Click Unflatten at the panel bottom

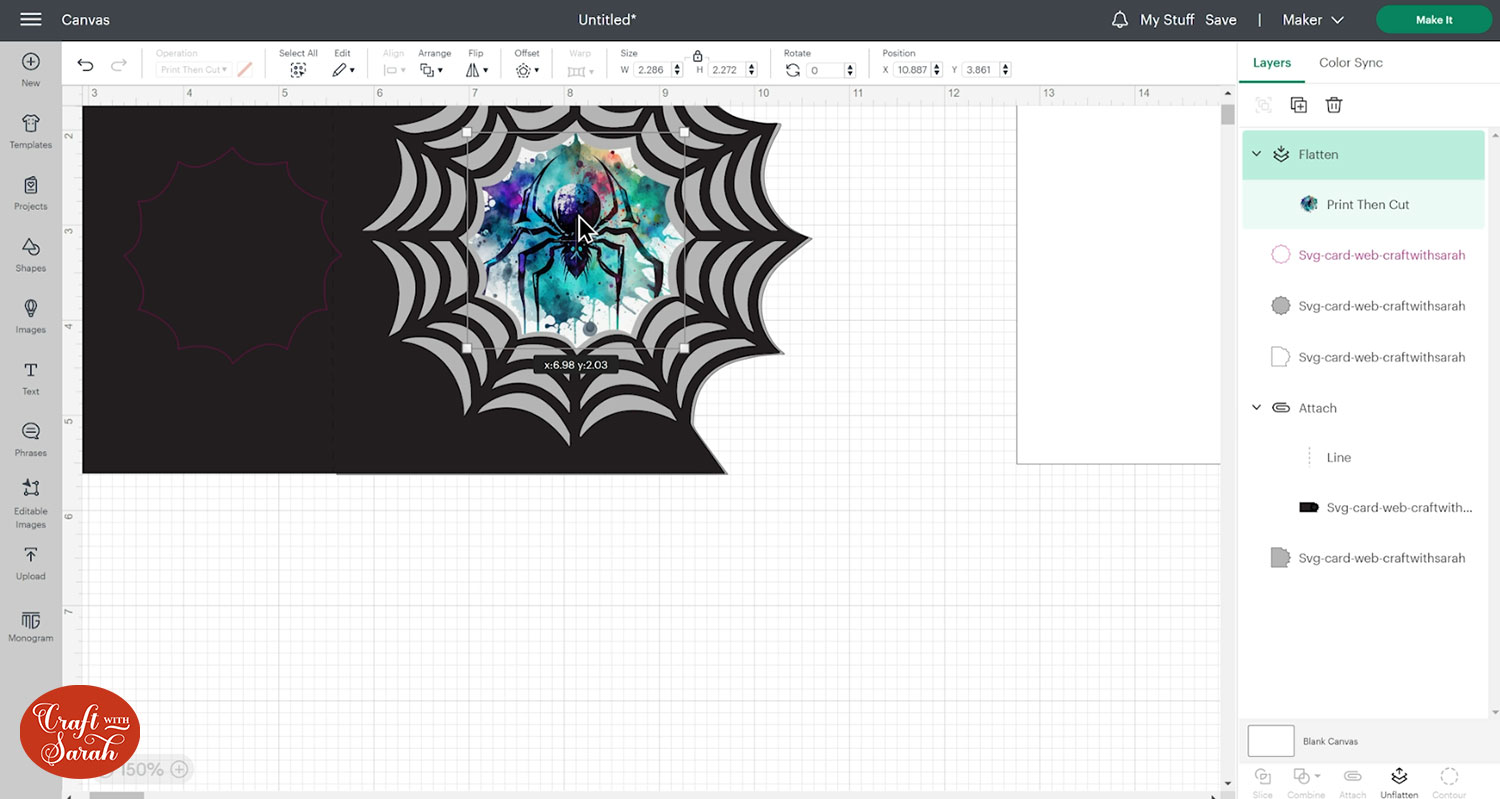point(1399,782)
